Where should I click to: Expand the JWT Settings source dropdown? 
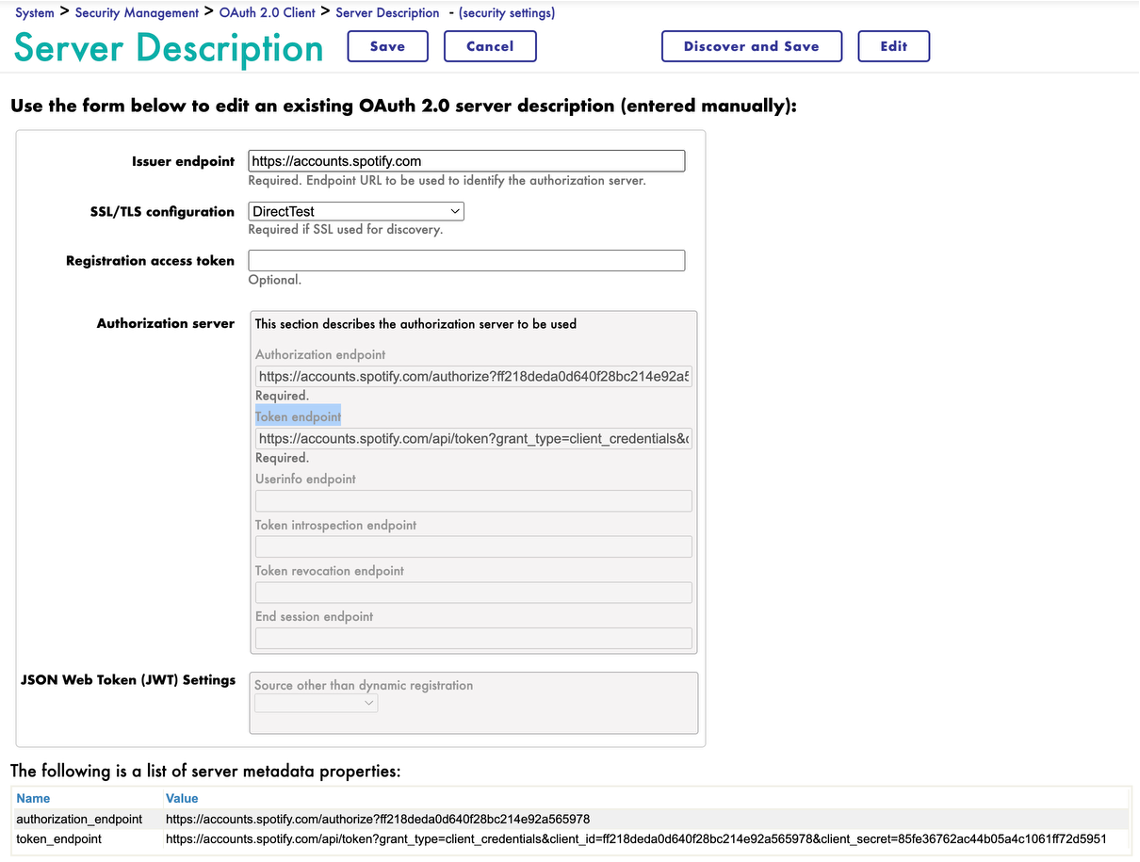point(316,704)
